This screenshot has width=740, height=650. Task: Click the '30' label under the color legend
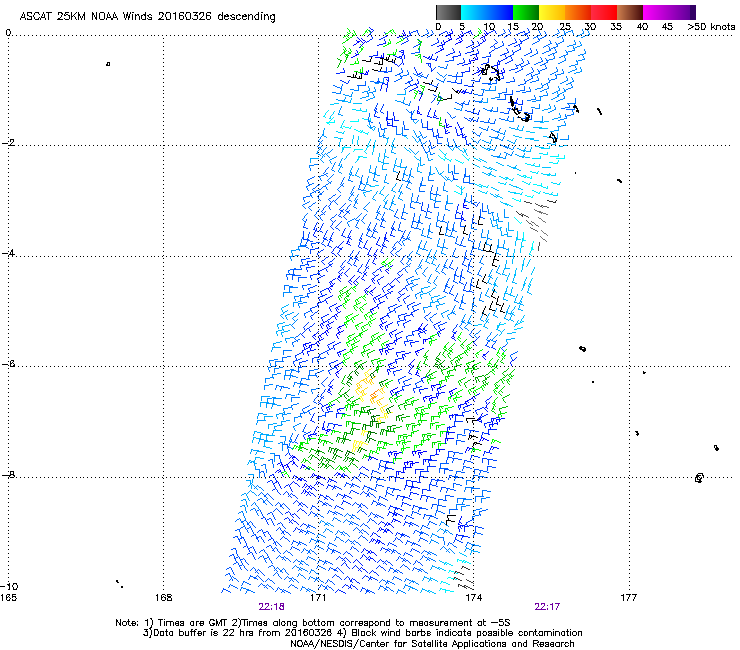coord(590,27)
